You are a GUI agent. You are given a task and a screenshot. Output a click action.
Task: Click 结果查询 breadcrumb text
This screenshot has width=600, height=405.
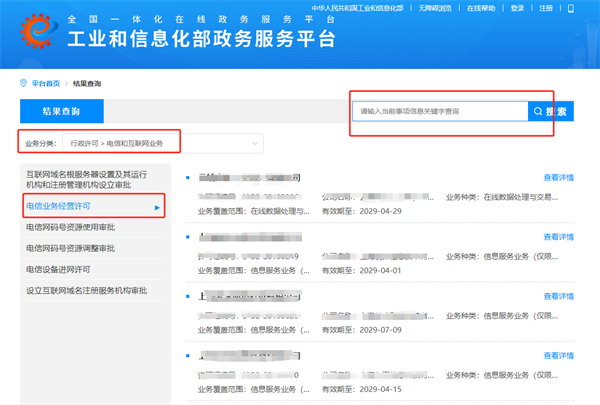coord(87,83)
